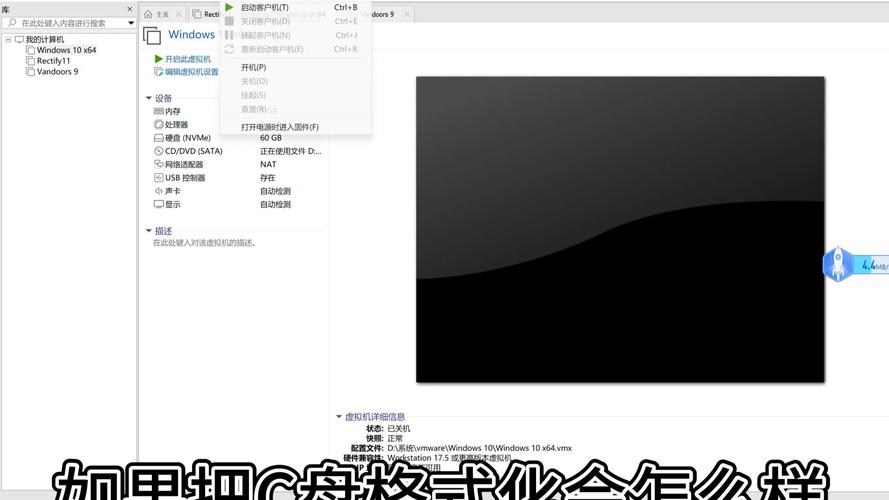Collapse the 我的计算机 tree node

7,39
